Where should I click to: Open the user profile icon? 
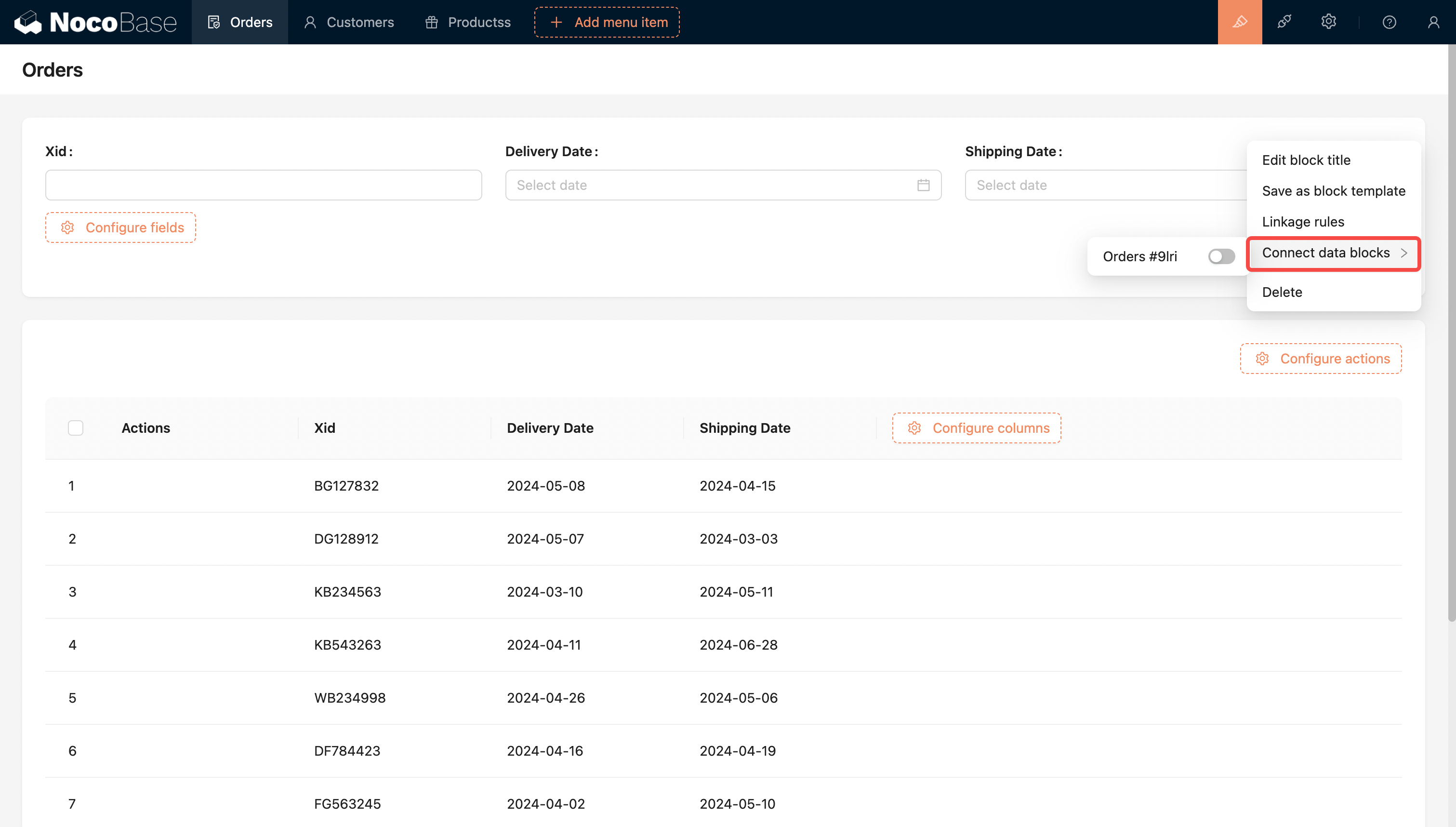(1433, 22)
